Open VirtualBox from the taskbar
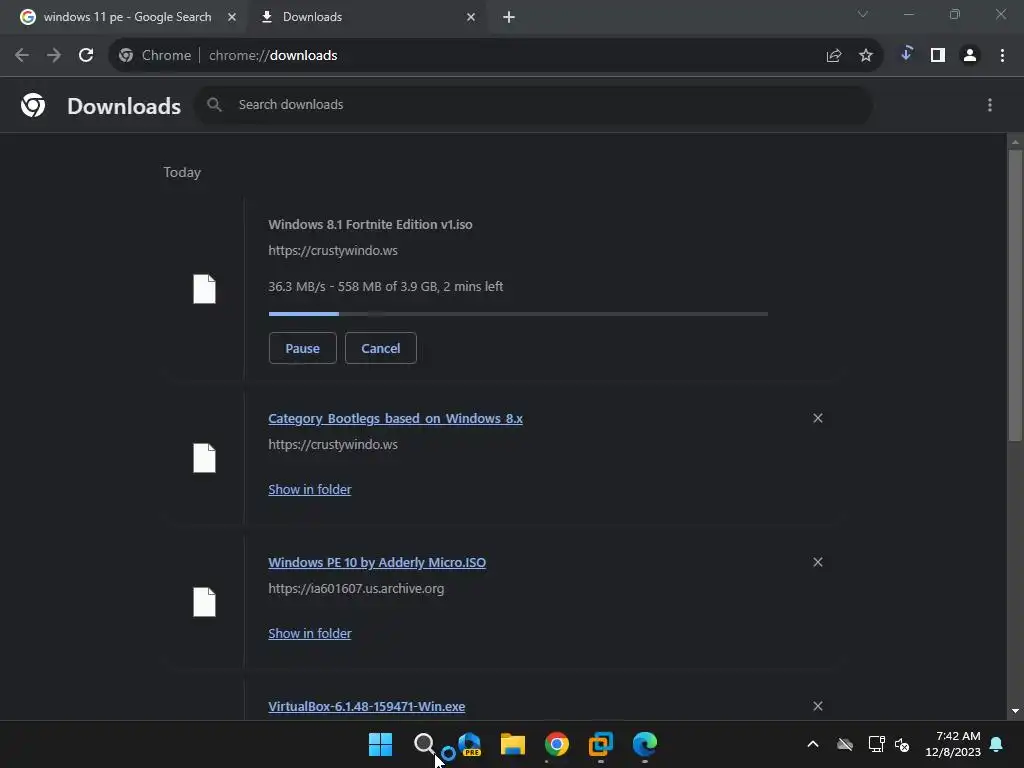This screenshot has height=768, width=1024. click(601, 744)
